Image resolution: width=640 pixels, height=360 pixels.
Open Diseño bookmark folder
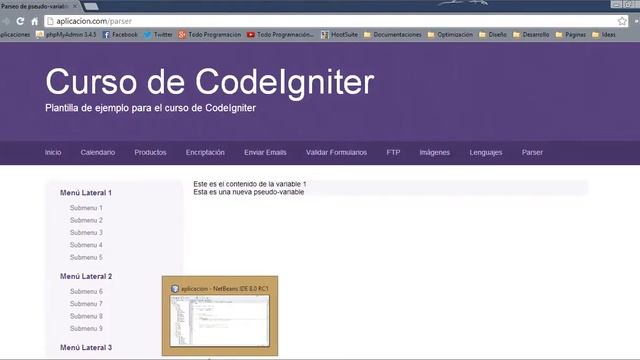[493, 35]
